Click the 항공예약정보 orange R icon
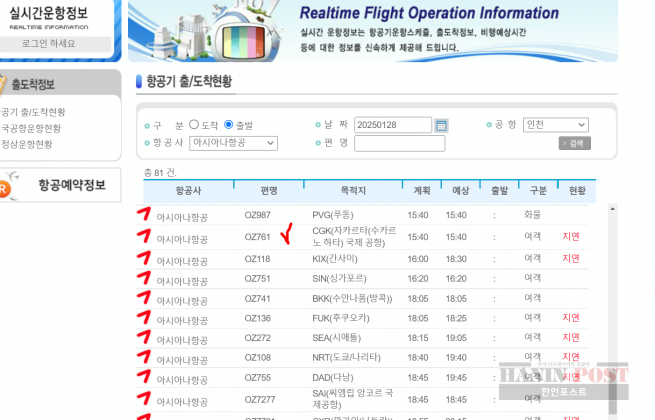 [x=5, y=187]
